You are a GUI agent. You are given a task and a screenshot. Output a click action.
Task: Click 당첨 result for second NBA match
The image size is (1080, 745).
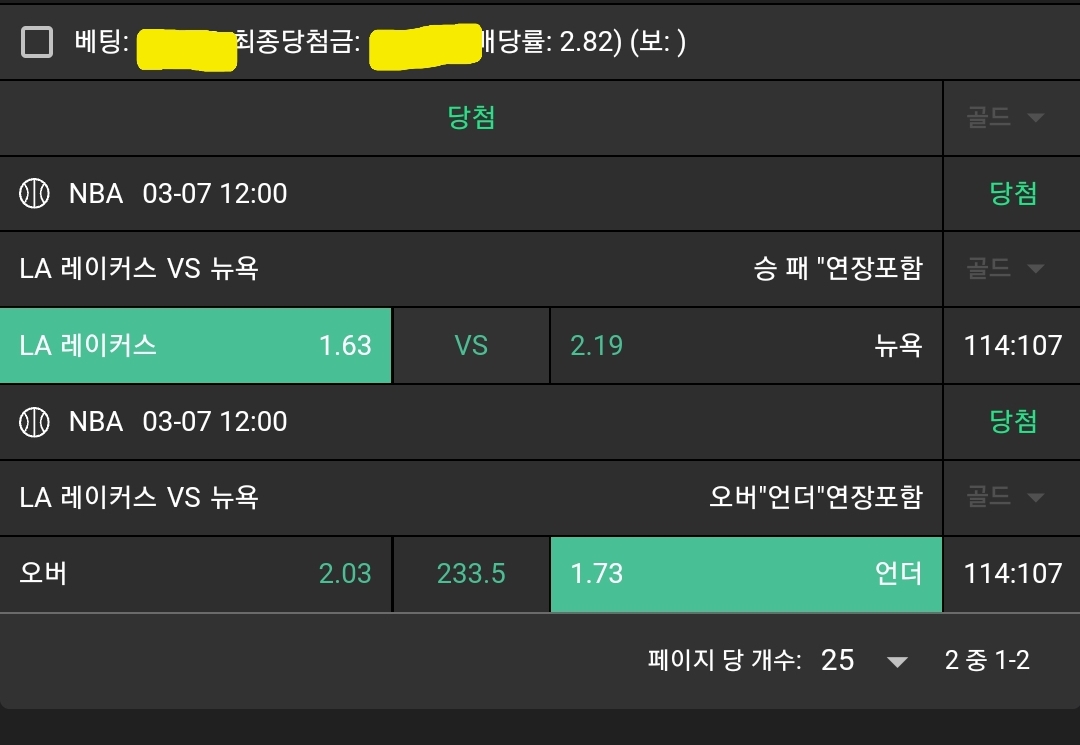tap(1013, 421)
